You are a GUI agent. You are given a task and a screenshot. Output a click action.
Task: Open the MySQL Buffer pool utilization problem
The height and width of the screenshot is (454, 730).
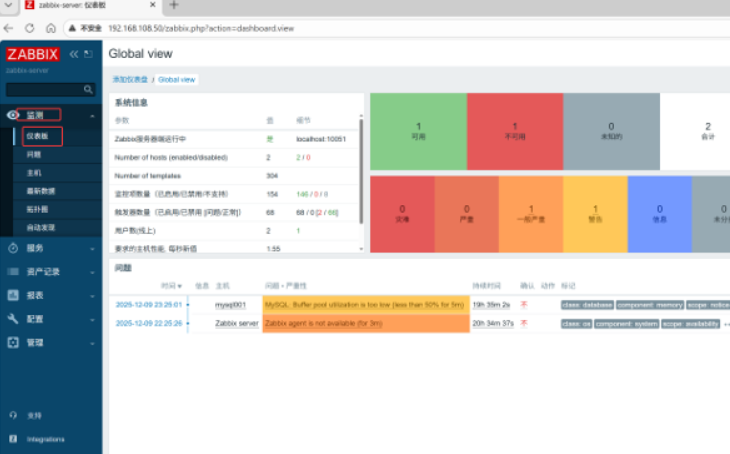coord(365,305)
